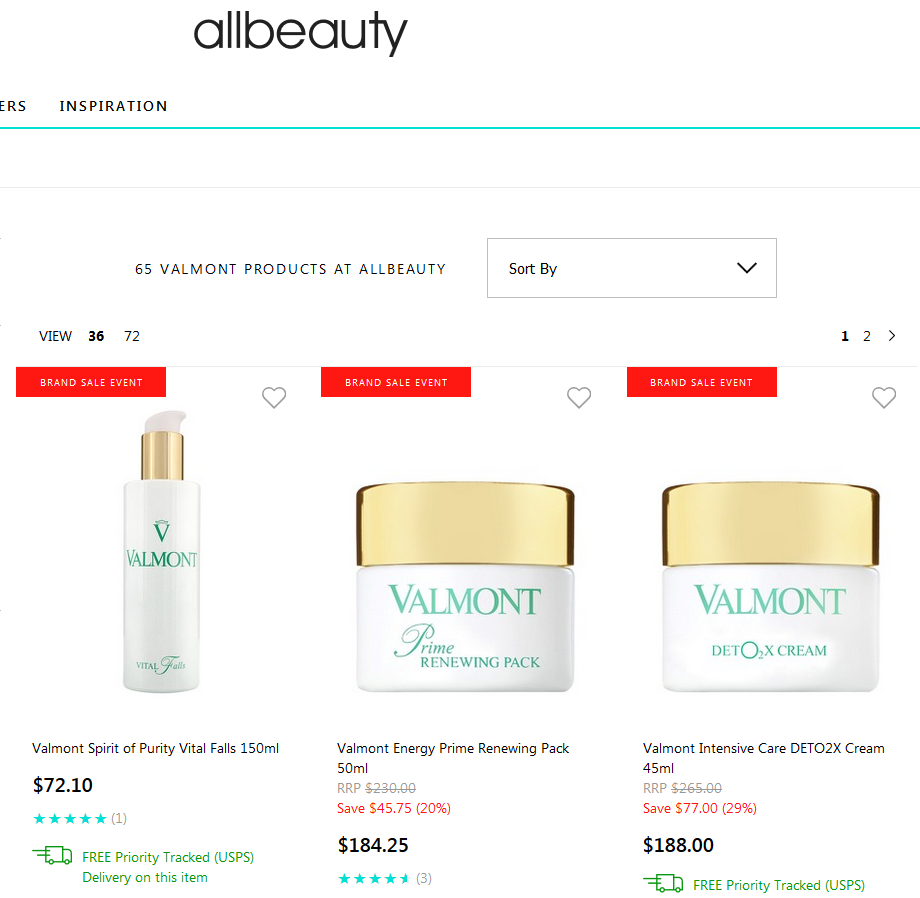The height and width of the screenshot is (898, 920).
Task: Go to next page arrow
Action: [892, 336]
